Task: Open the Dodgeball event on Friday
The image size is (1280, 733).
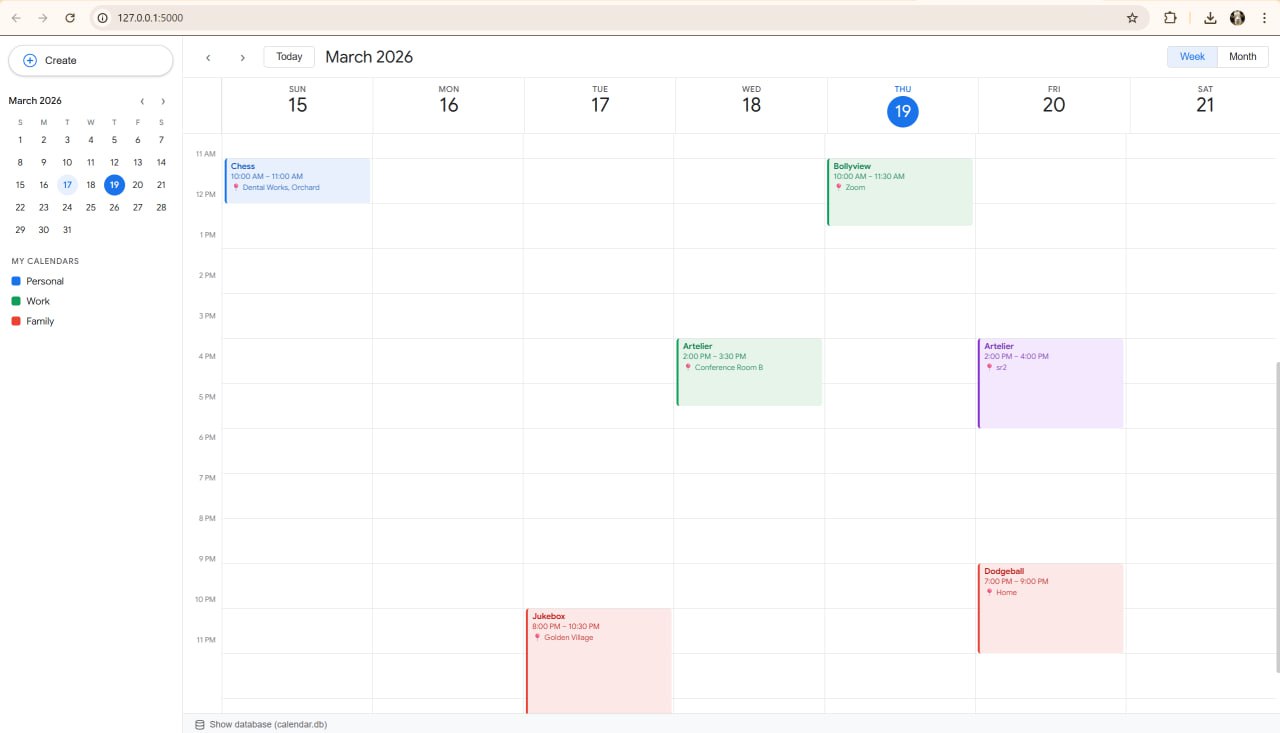Action: [1051, 608]
